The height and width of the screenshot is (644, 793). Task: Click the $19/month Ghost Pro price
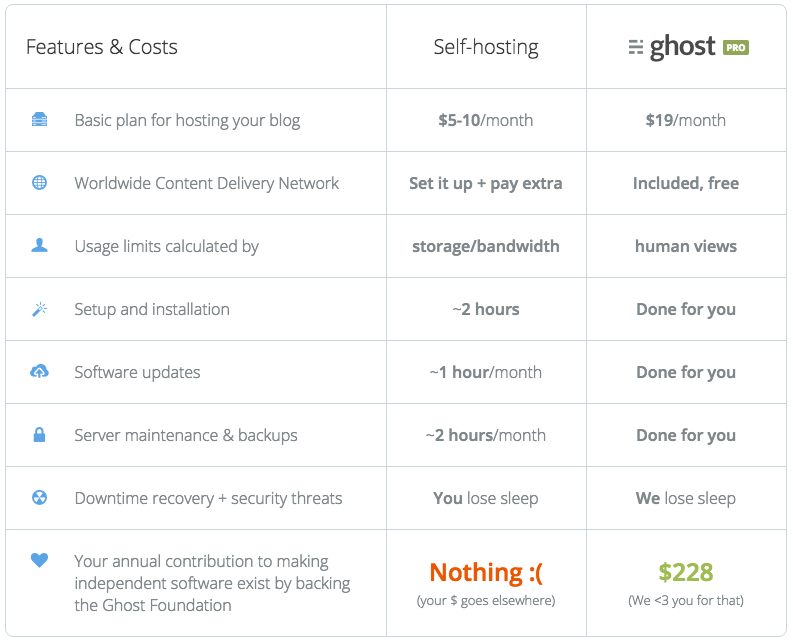click(685, 120)
